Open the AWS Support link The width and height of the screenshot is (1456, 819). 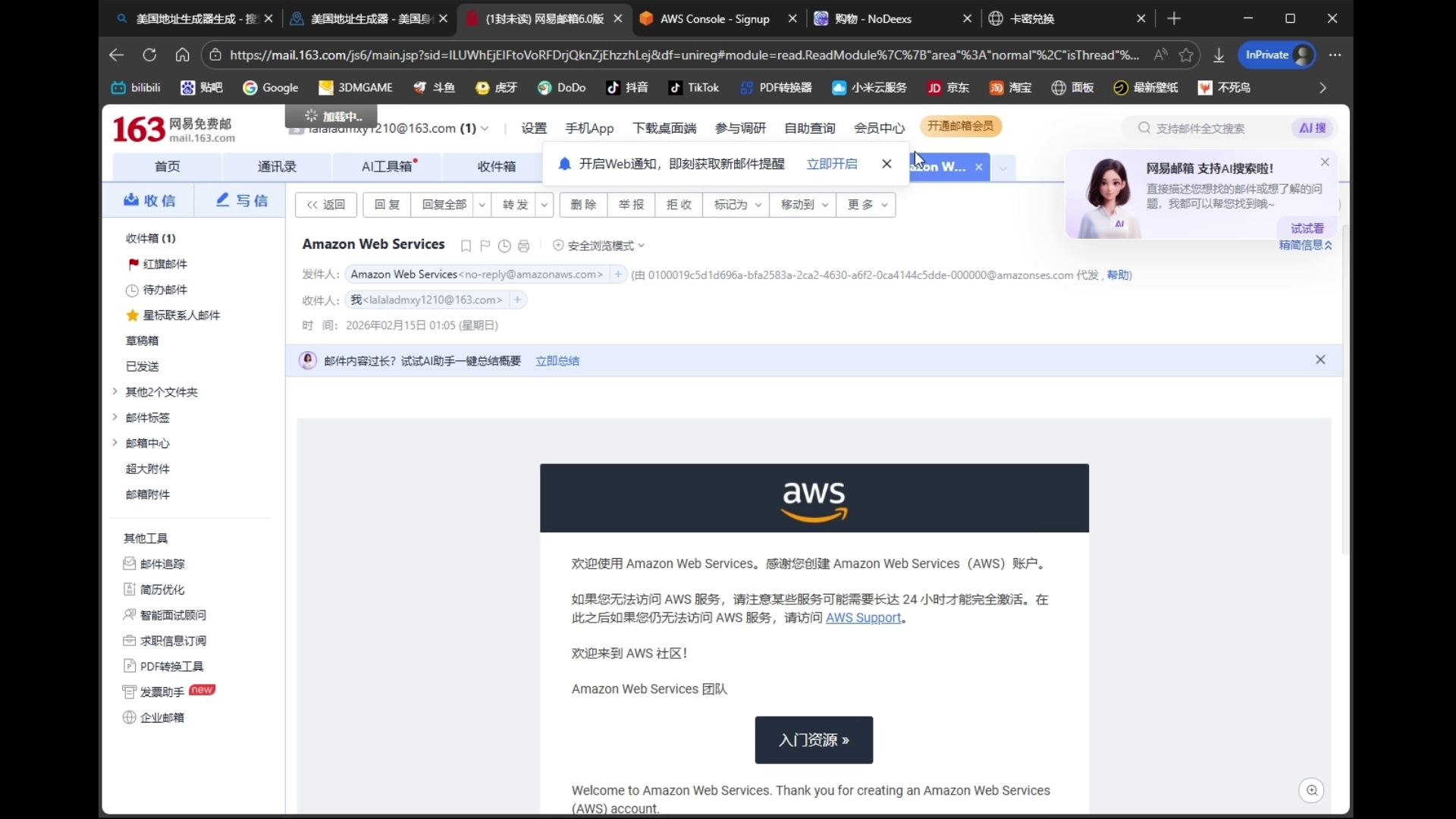click(864, 618)
